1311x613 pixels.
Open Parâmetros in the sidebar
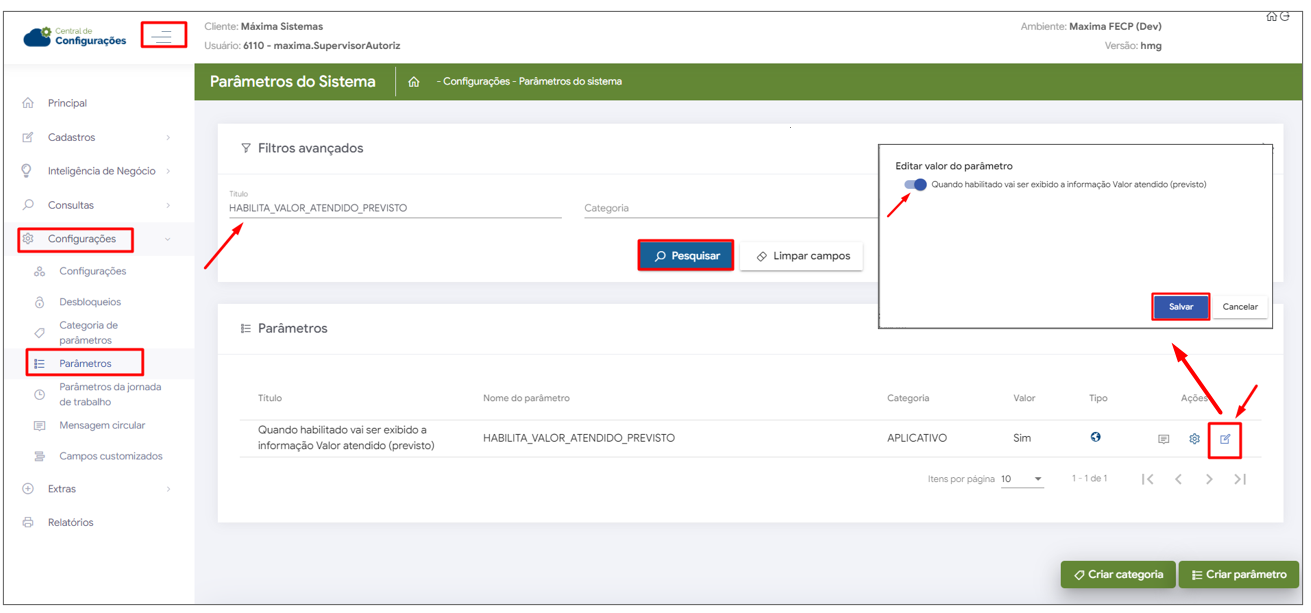[85, 363]
